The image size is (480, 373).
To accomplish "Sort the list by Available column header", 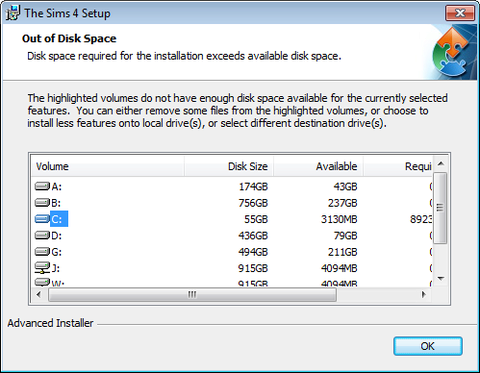I will coord(318,166).
